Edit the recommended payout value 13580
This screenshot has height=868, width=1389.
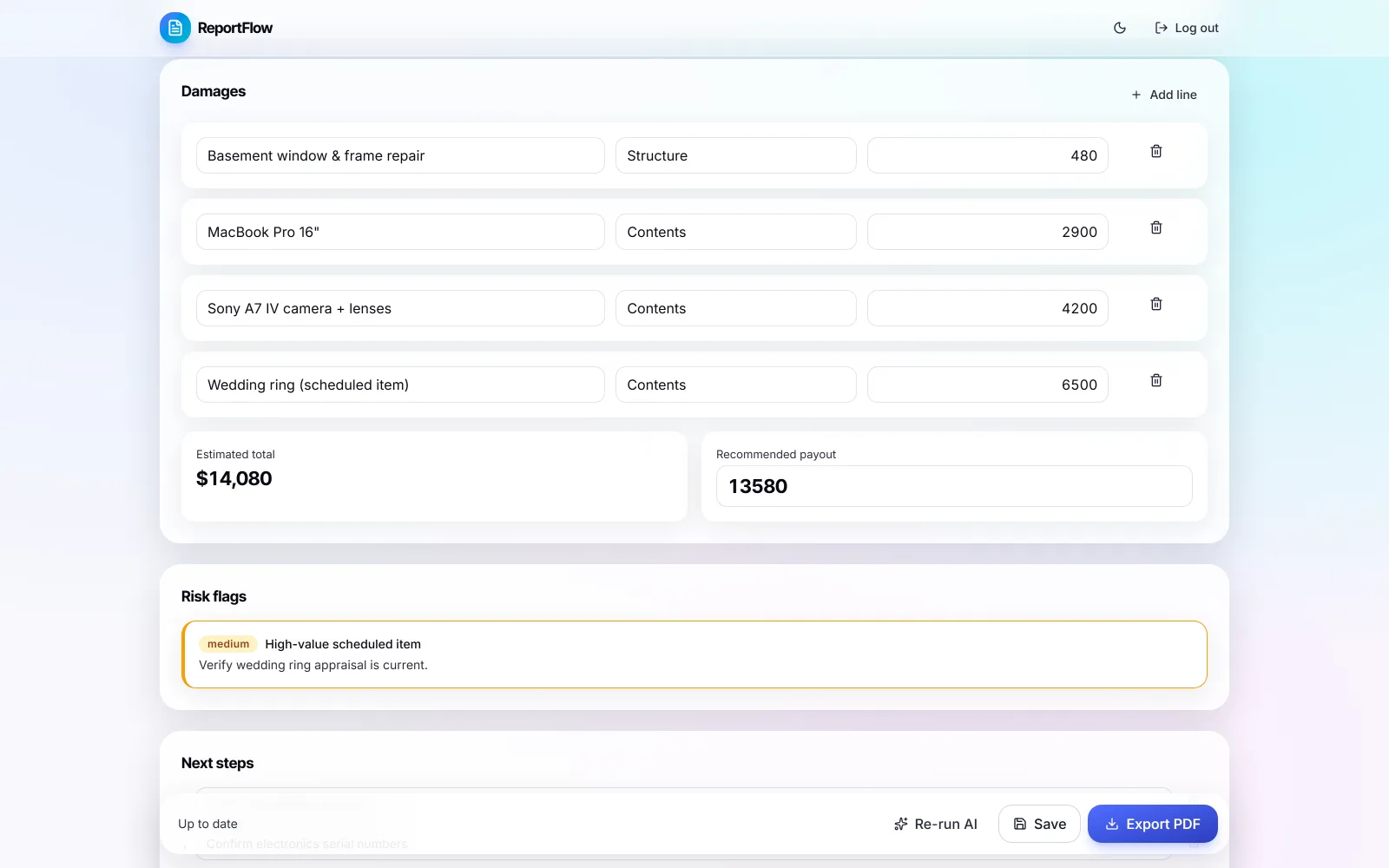tap(954, 486)
